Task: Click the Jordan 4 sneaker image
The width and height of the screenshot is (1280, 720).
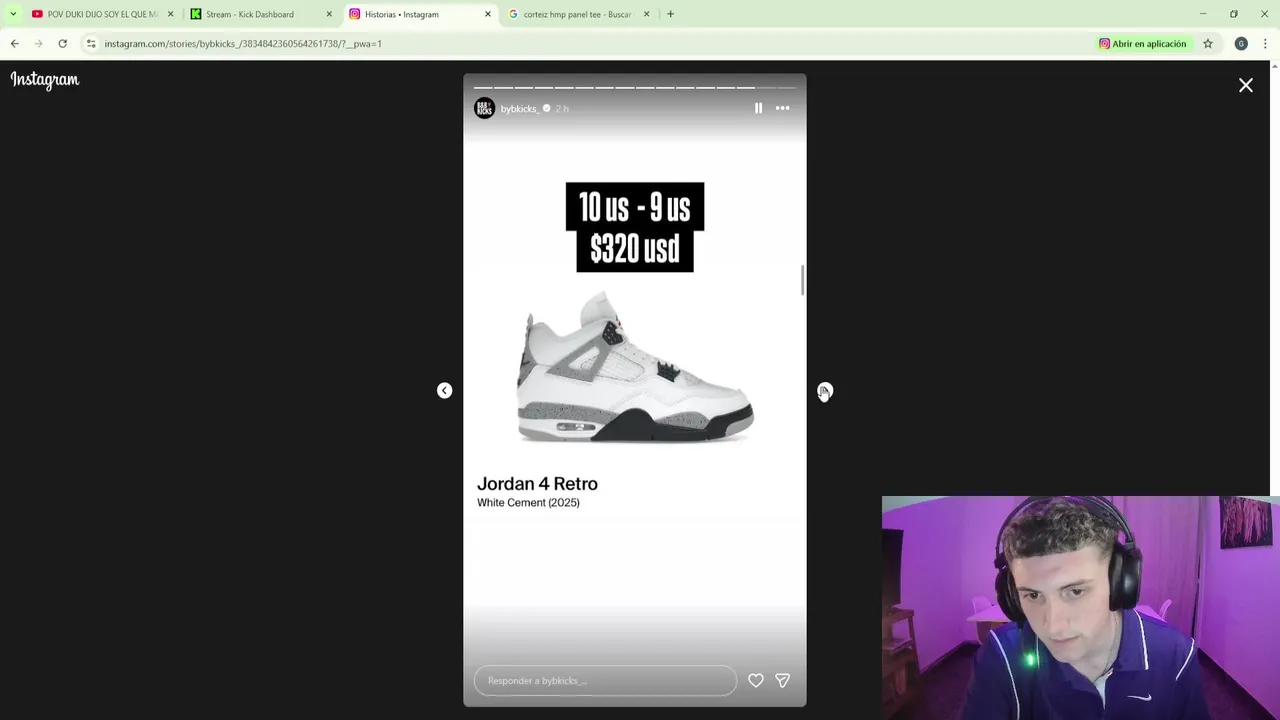Action: pyautogui.click(x=635, y=367)
